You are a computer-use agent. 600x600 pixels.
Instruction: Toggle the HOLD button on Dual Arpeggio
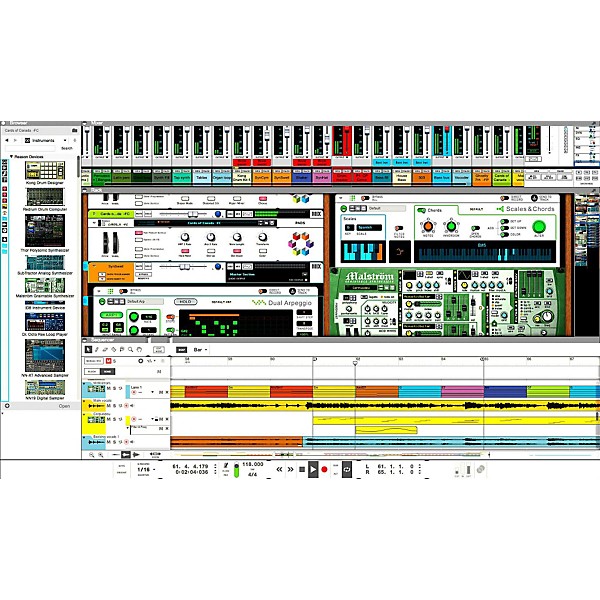tap(187, 301)
